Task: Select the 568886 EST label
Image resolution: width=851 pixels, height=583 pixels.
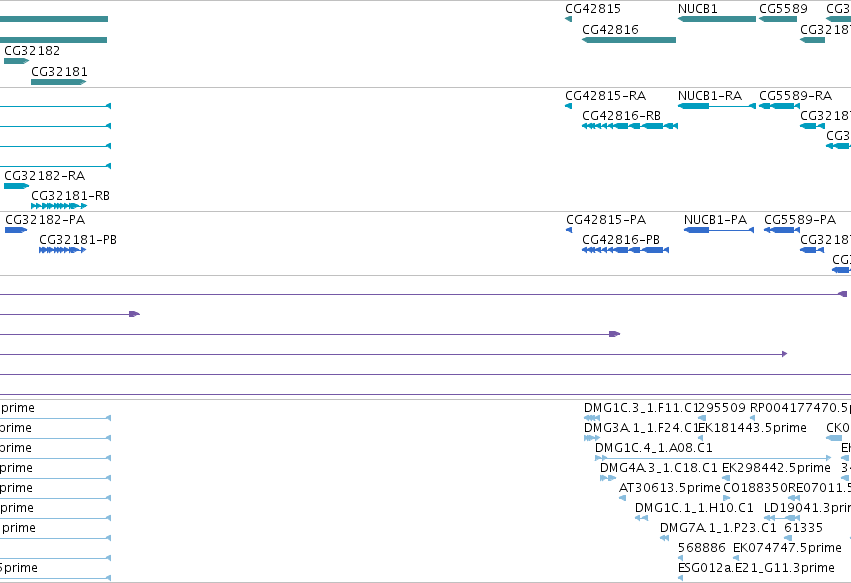Action: (701, 548)
